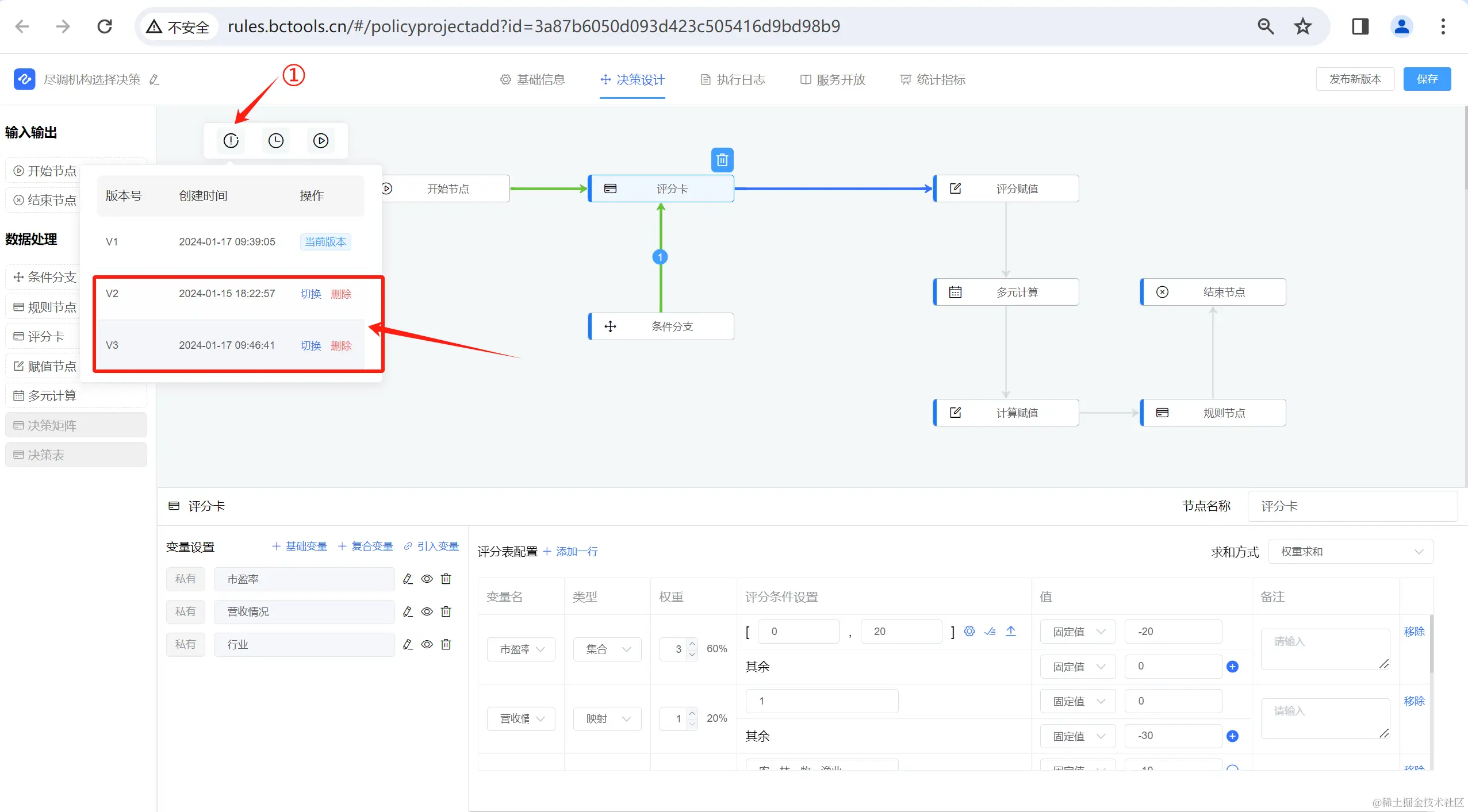The height and width of the screenshot is (812, 1468).
Task: Delete the 行业 variable with trash icon
Action: pos(446,644)
